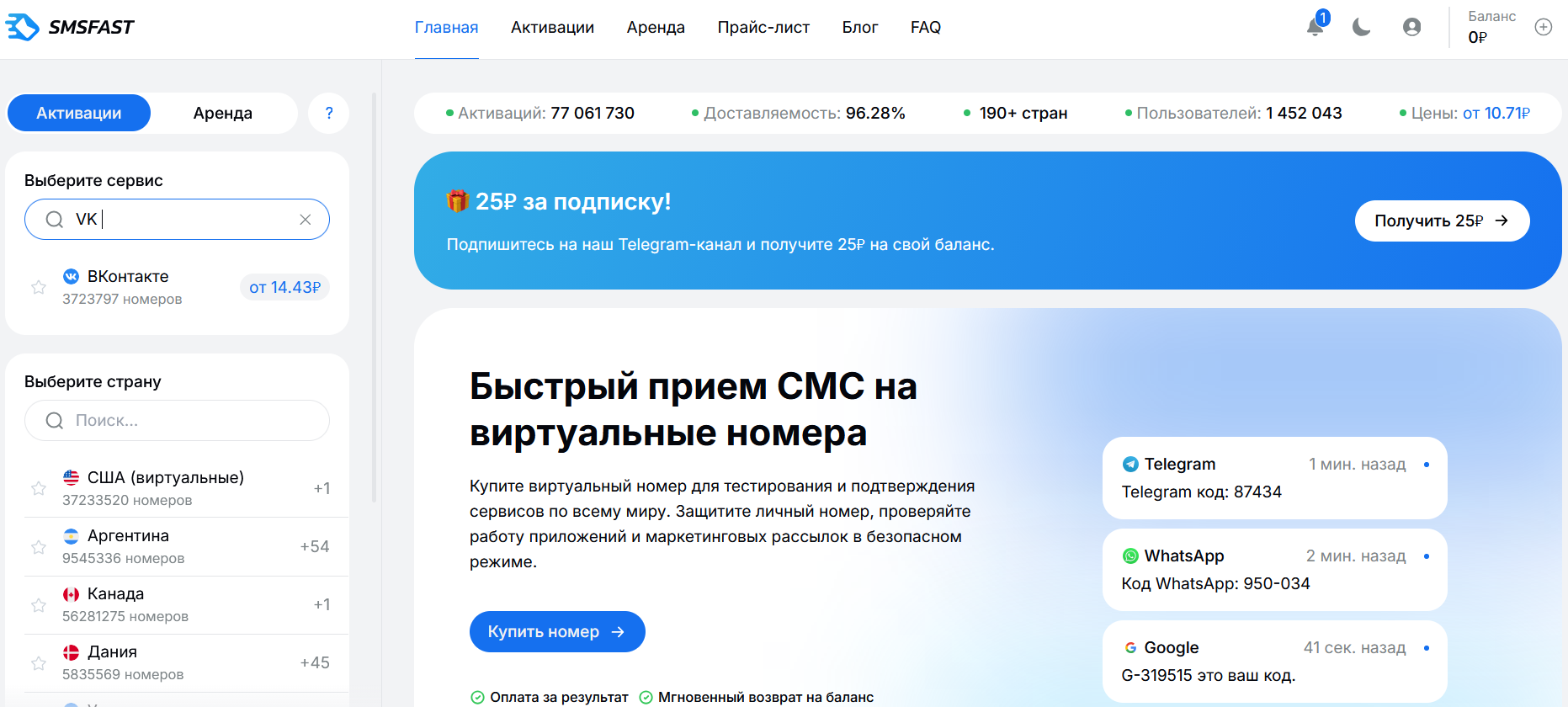Click the USA flag icon

(x=72, y=477)
